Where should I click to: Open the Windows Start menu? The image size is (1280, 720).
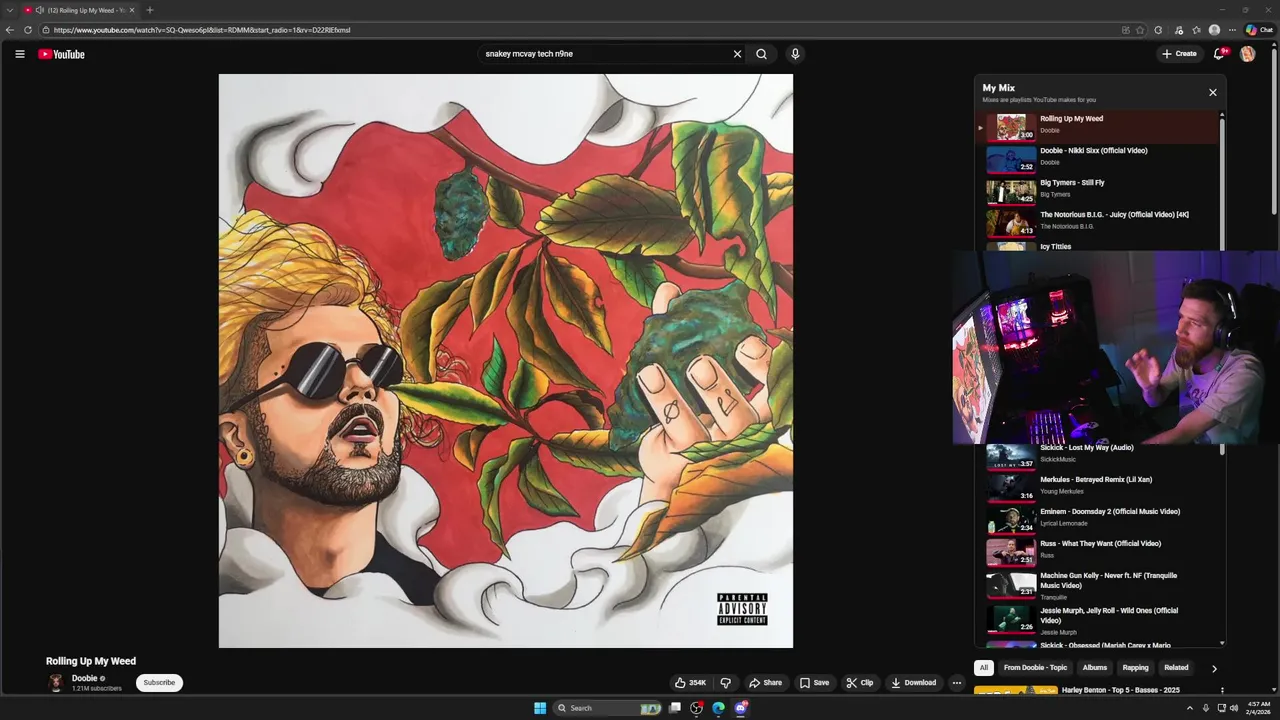tap(540, 708)
